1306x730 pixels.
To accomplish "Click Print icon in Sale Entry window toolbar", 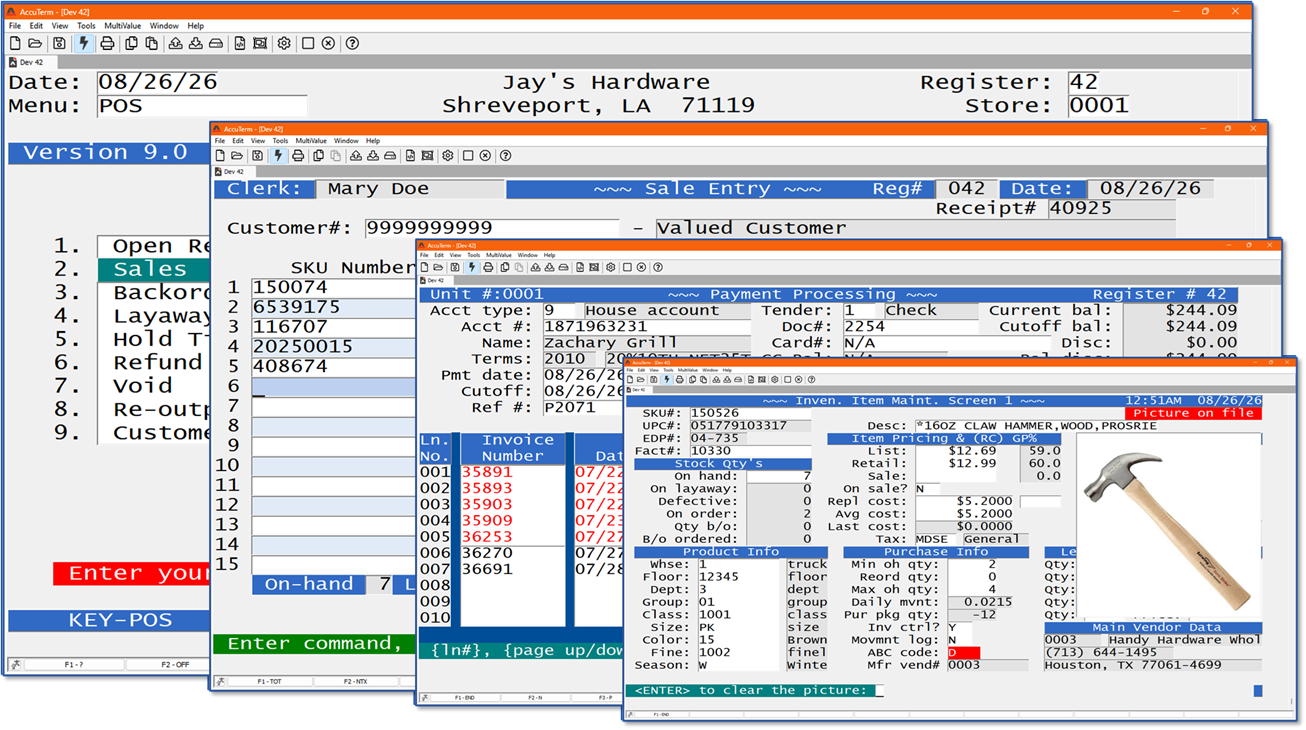I will [x=297, y=156].
